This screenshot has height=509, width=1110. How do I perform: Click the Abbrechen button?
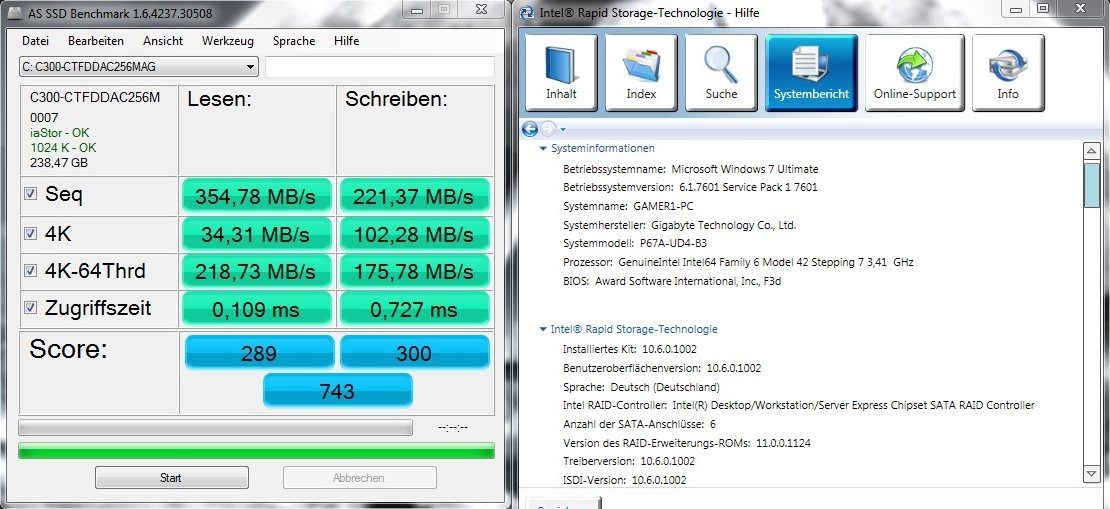(x=360, y=478)
